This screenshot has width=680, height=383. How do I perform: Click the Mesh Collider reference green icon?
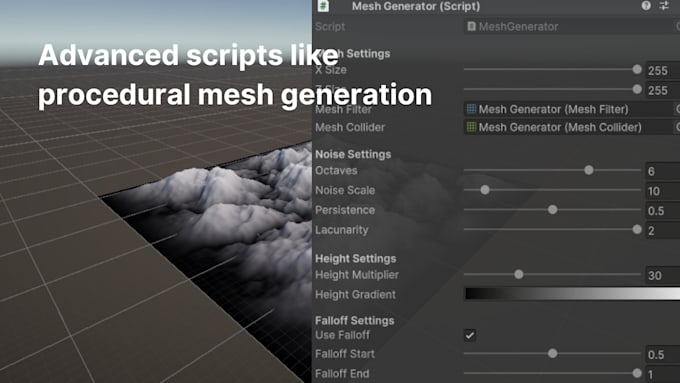click(471, 127)
